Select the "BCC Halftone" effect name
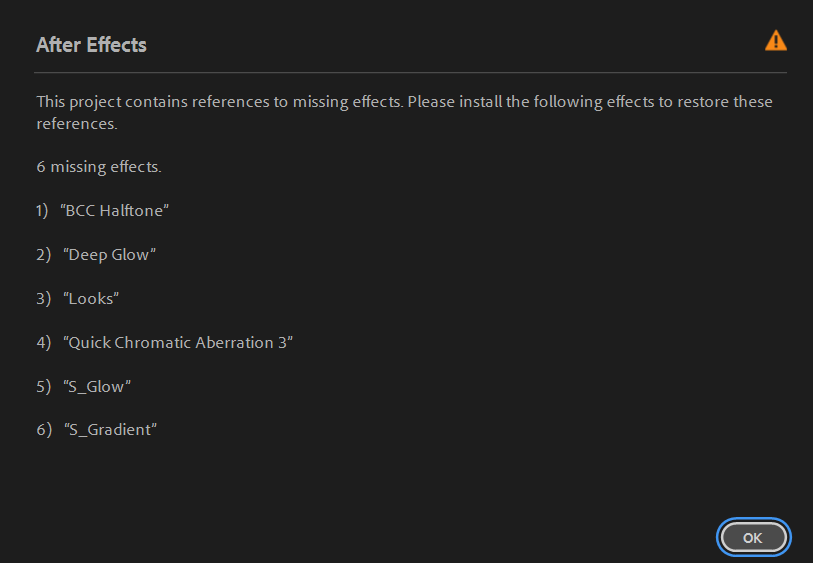 pyautogui.click(x=113, y=211)
